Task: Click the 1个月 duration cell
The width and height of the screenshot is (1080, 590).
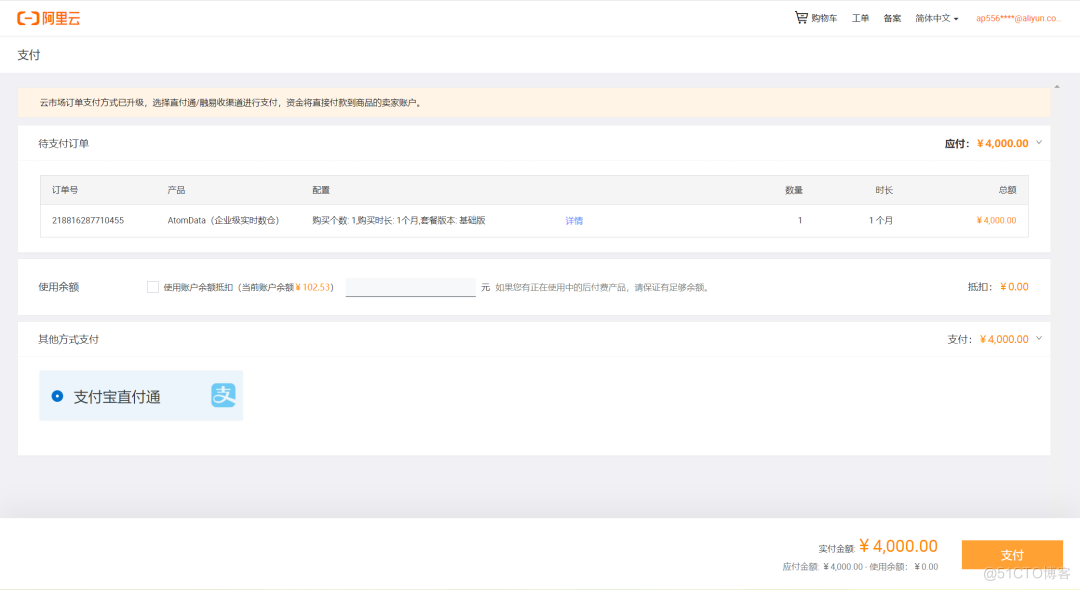Action: click(880, 220)
